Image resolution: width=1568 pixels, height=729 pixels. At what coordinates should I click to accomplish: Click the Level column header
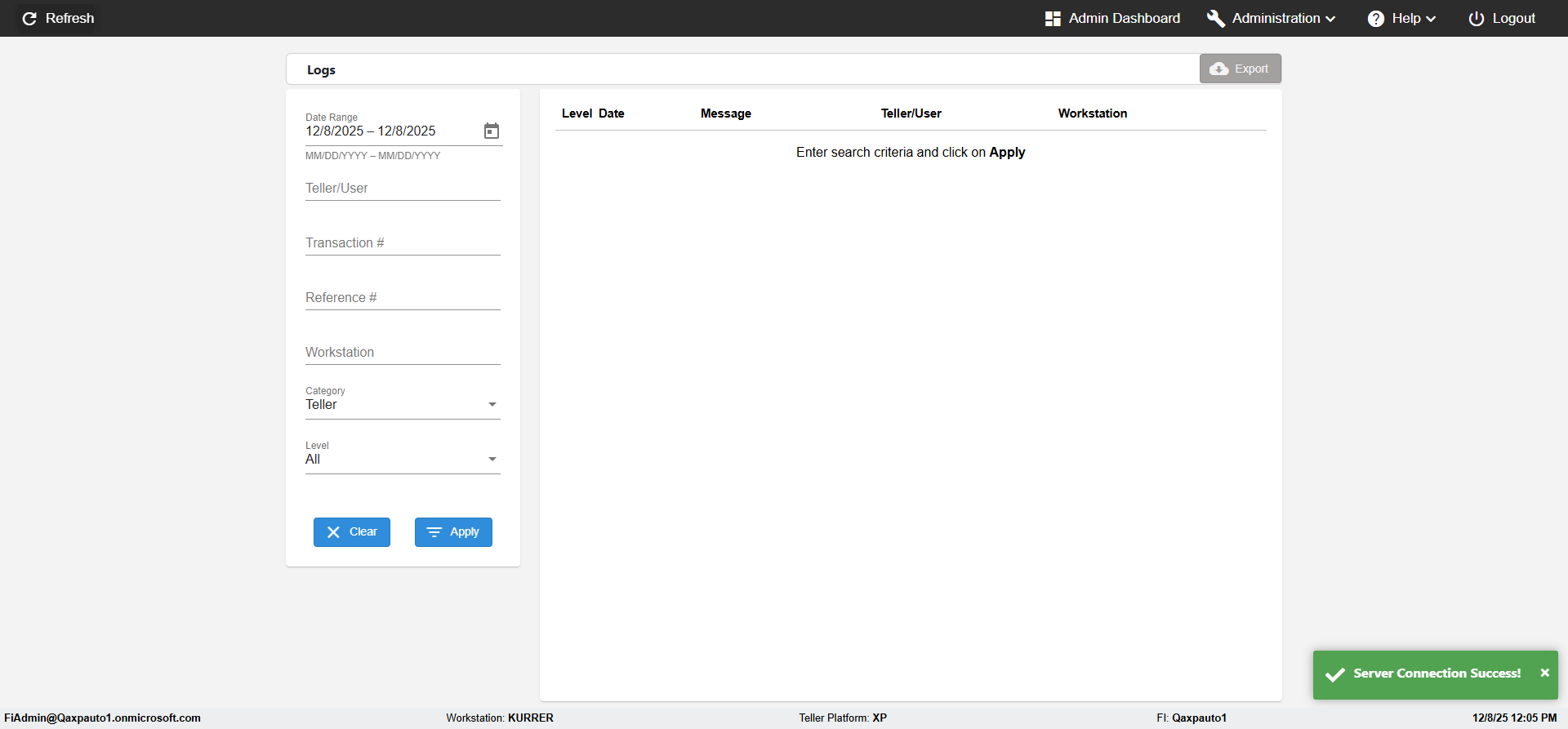(577, 113)
